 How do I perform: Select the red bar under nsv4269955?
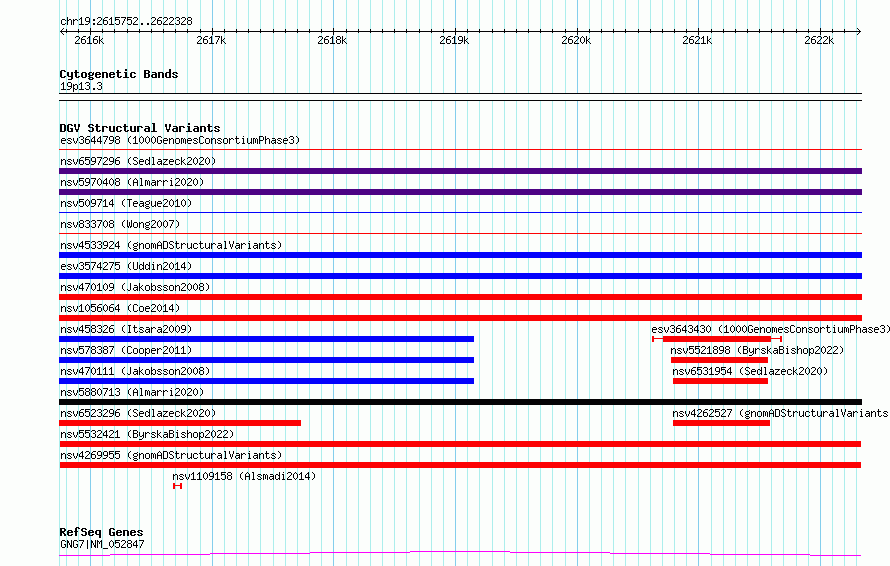click(x=460, y=465)
